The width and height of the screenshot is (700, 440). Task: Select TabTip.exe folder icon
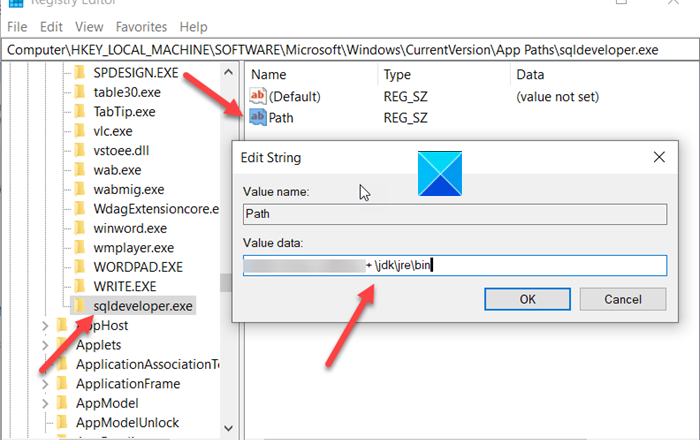pos(80,111)
